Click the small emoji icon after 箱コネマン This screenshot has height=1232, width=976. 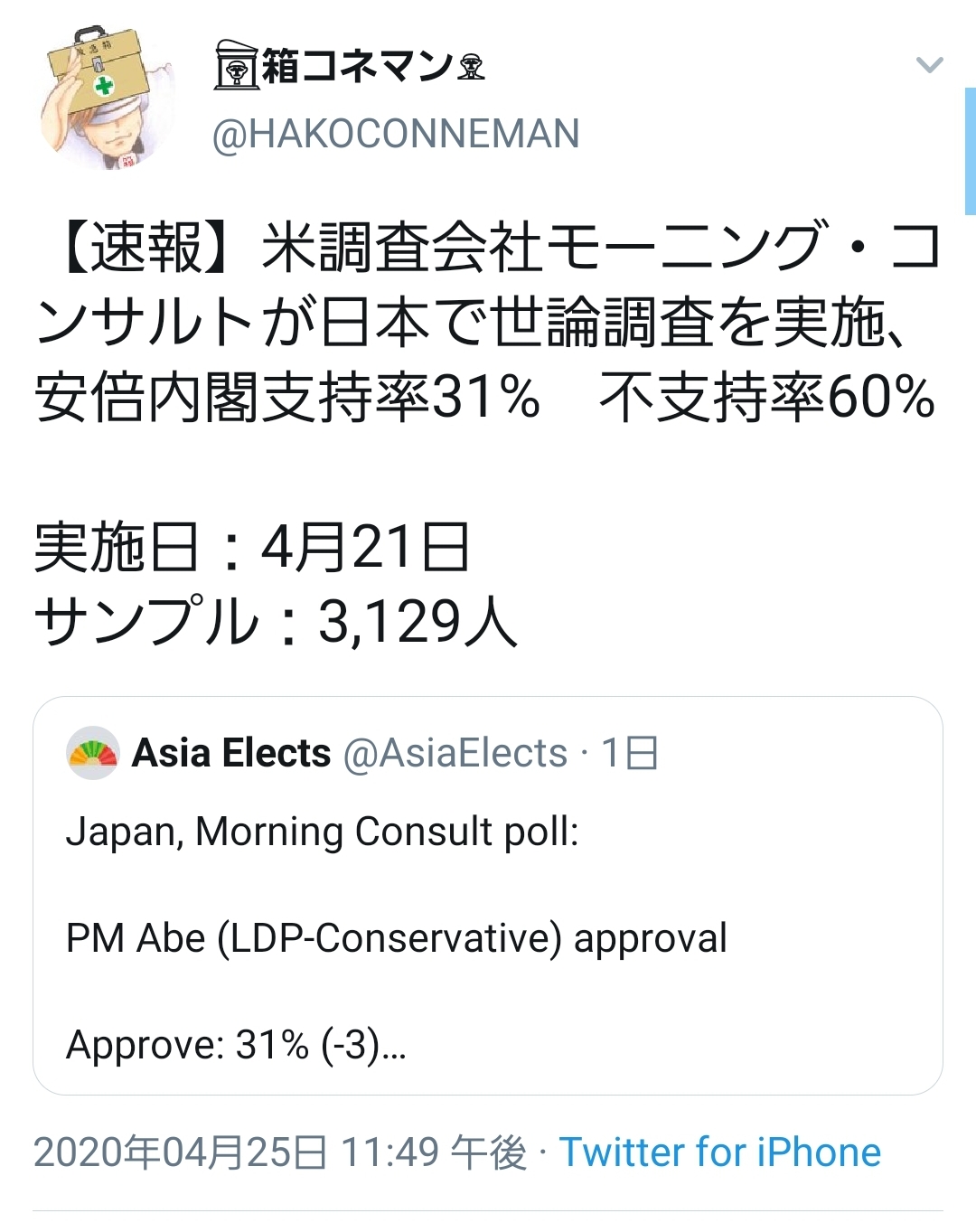pyautogui.click(x=471, y=67)
